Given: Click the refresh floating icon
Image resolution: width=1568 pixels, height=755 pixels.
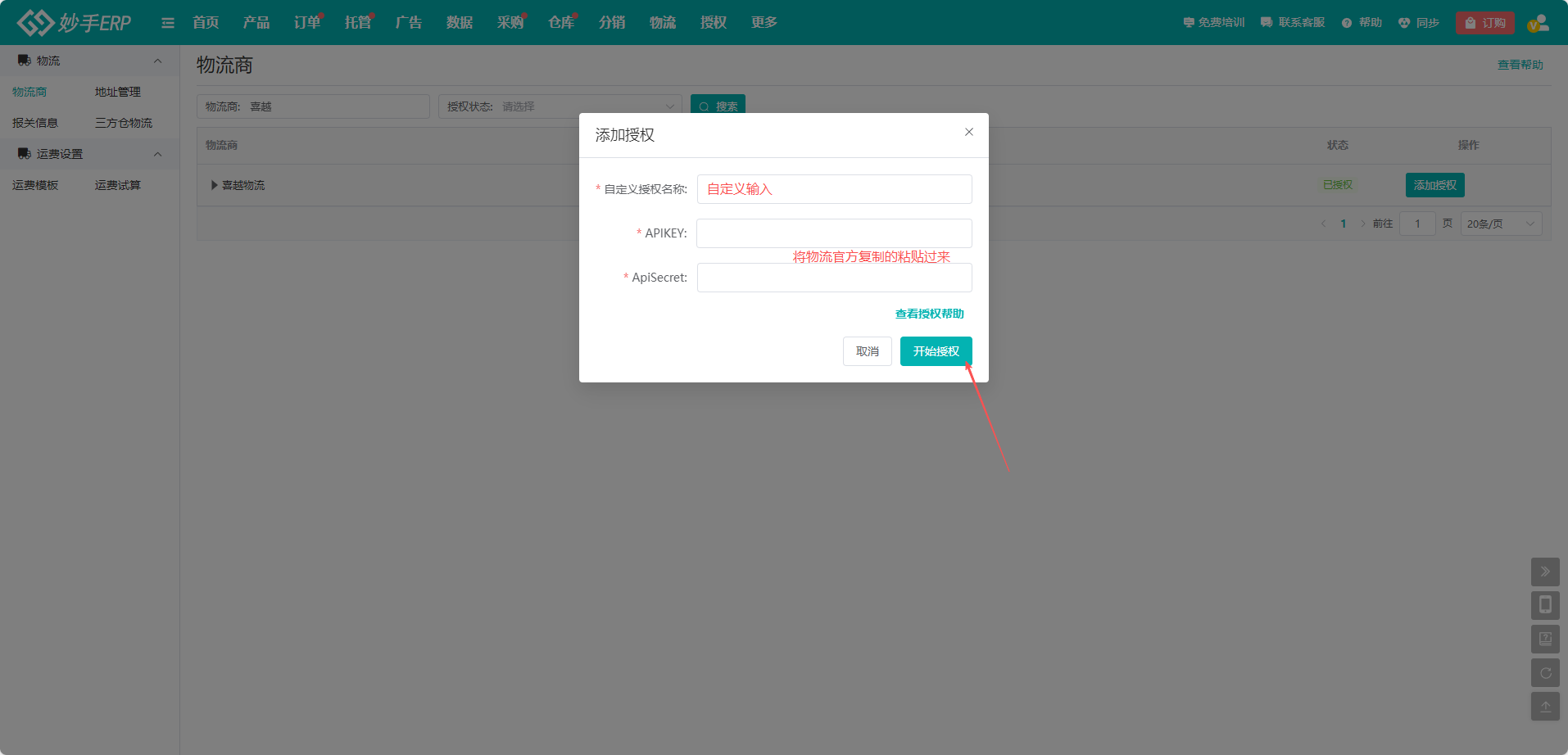Looking at the screenshot, I should [1545, 673].
